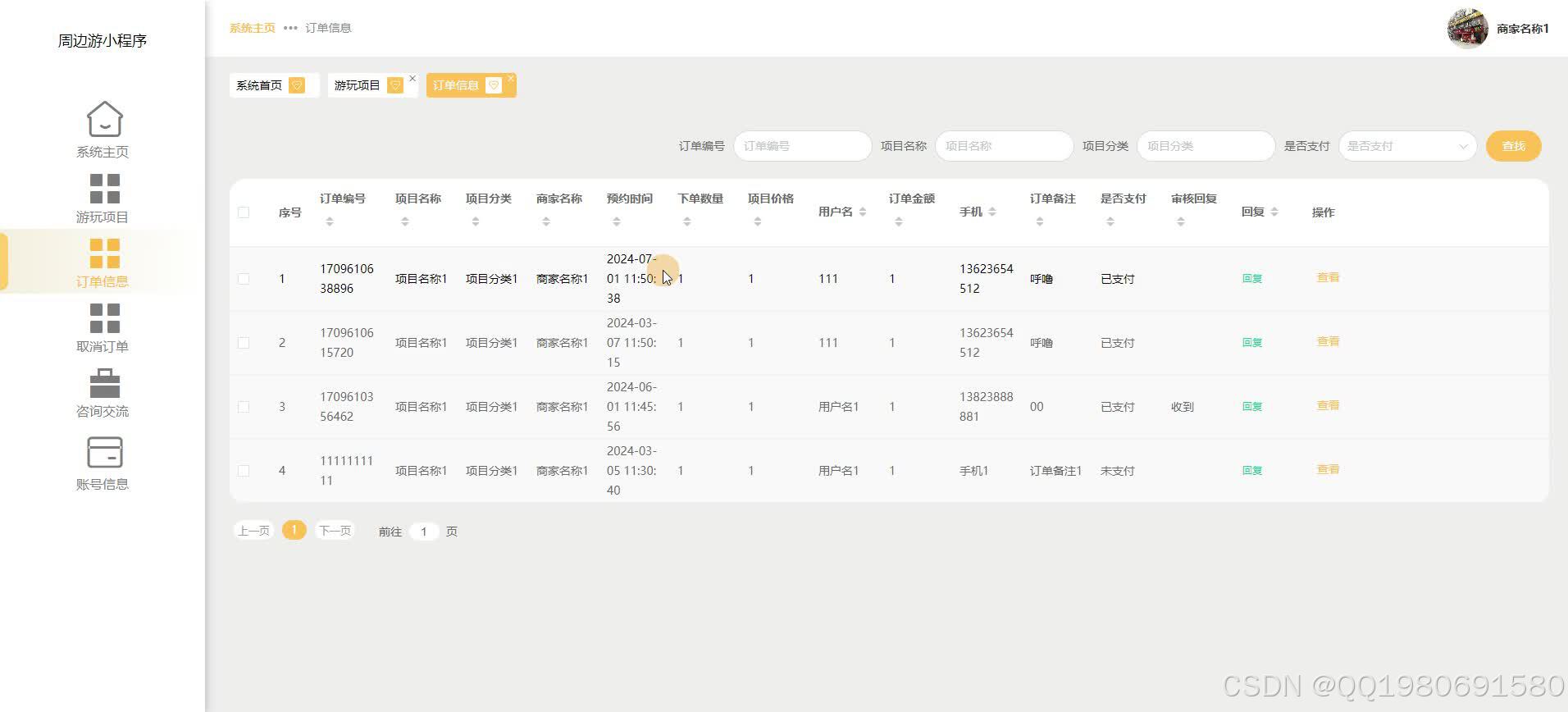1568x712 pixels.
Task: Sort by 预约时间 column arrows
Action: pyautogui.click(x=617, y=221)
